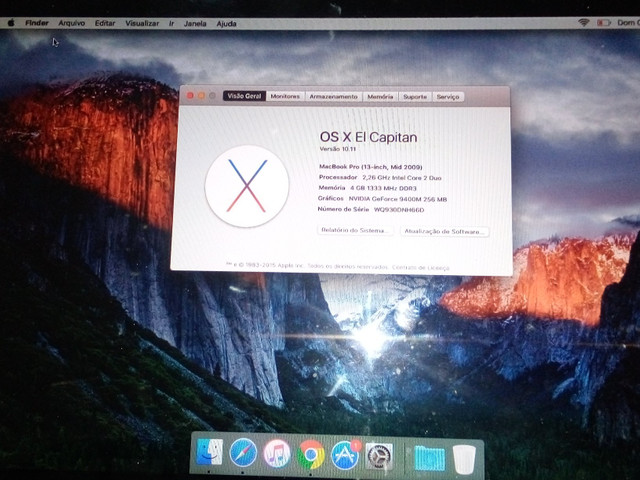Open the Contrato de Licença link
Image resolution: width=640 pixels, height=480 pixels.
coord(420,268)
